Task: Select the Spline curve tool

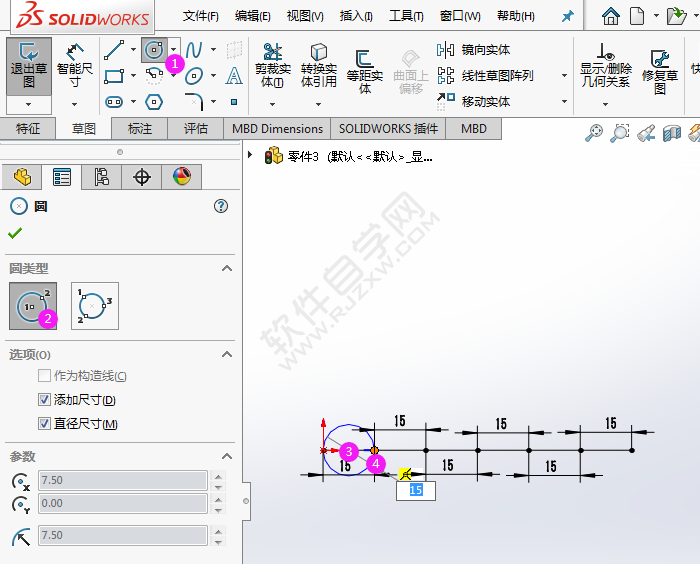Action: [x=194, y=49]
